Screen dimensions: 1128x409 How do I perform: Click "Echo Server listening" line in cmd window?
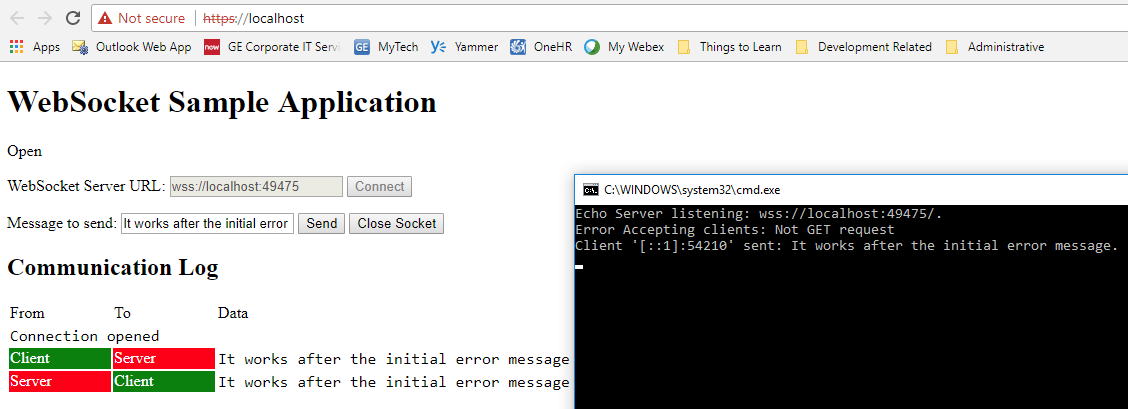click(x=759, y=214)
